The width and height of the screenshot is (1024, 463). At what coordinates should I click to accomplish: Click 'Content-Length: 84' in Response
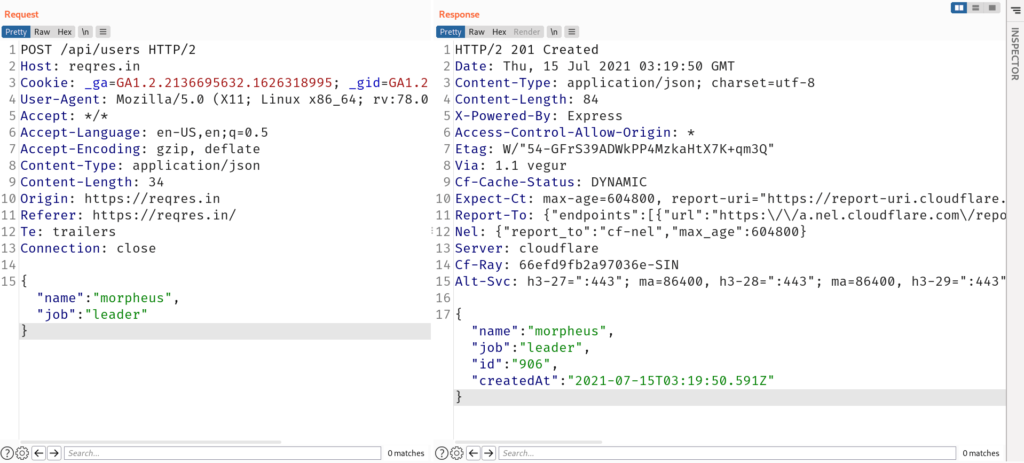point(526,99)
